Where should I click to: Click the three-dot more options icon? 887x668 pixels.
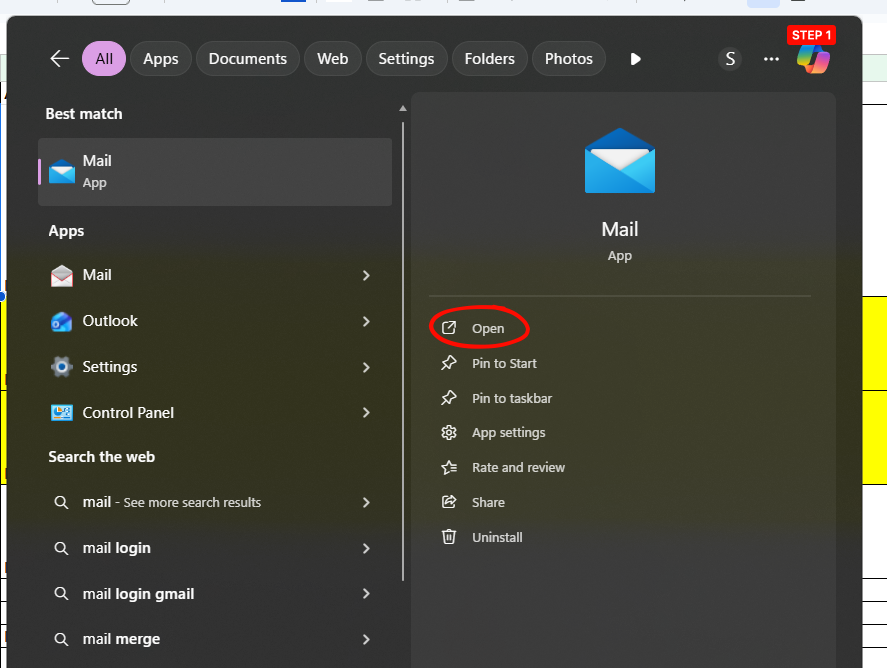771,59
